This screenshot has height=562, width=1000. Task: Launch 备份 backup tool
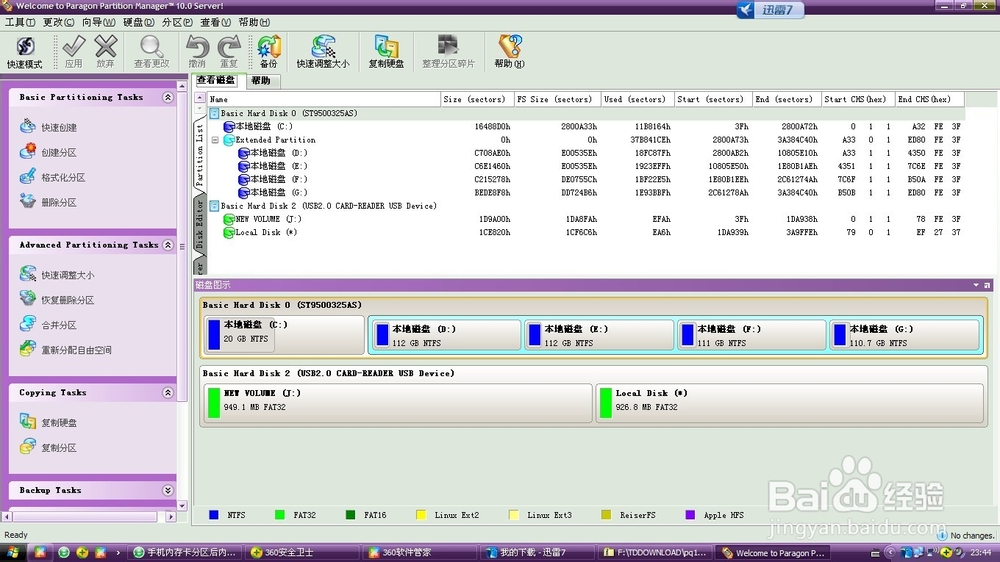tap(269, 52)
